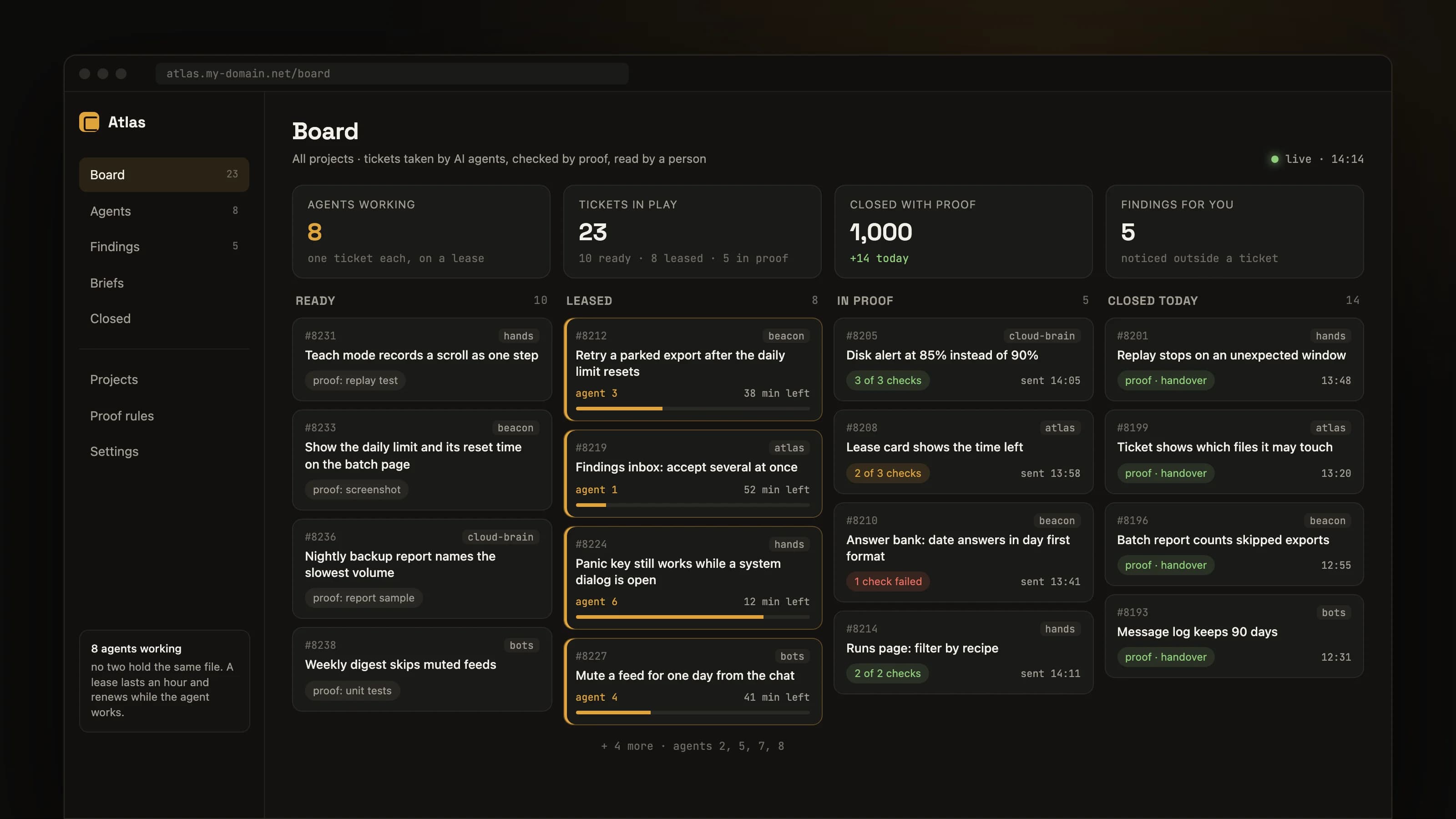This screenshot has height=819, width=1456.
Task: Click the 'beacon' tag on ticket #8233
Action: pyautogui.click(x=516, y=428)
